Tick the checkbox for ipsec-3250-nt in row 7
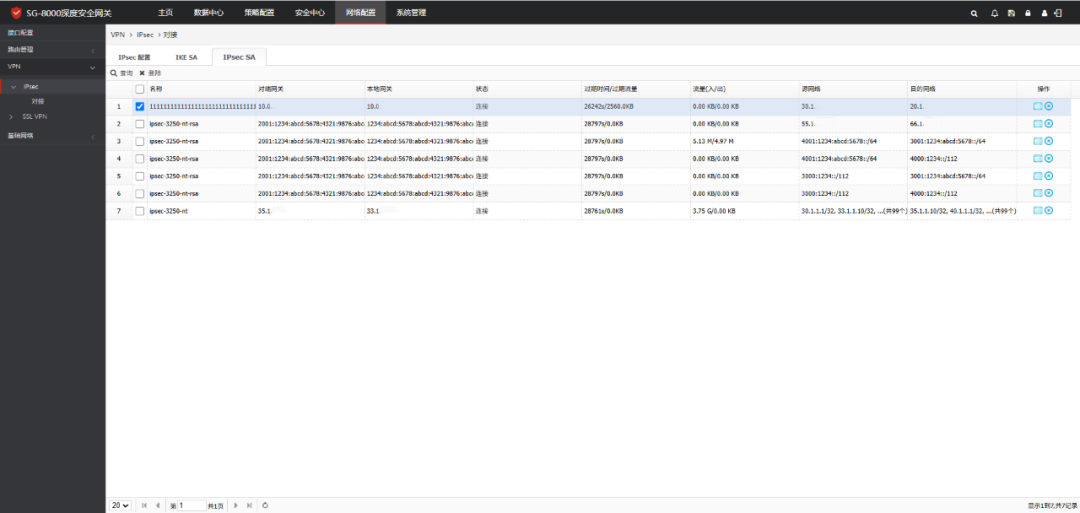Image resolution: width=1080 pixels, height=513 pixels. 140,211
